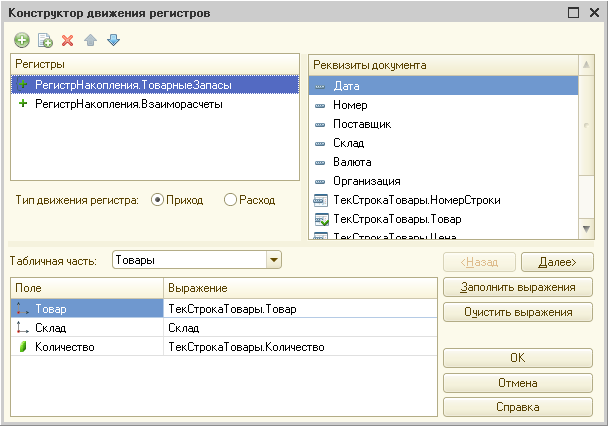Choose Приход movement type

coord(177,200)
